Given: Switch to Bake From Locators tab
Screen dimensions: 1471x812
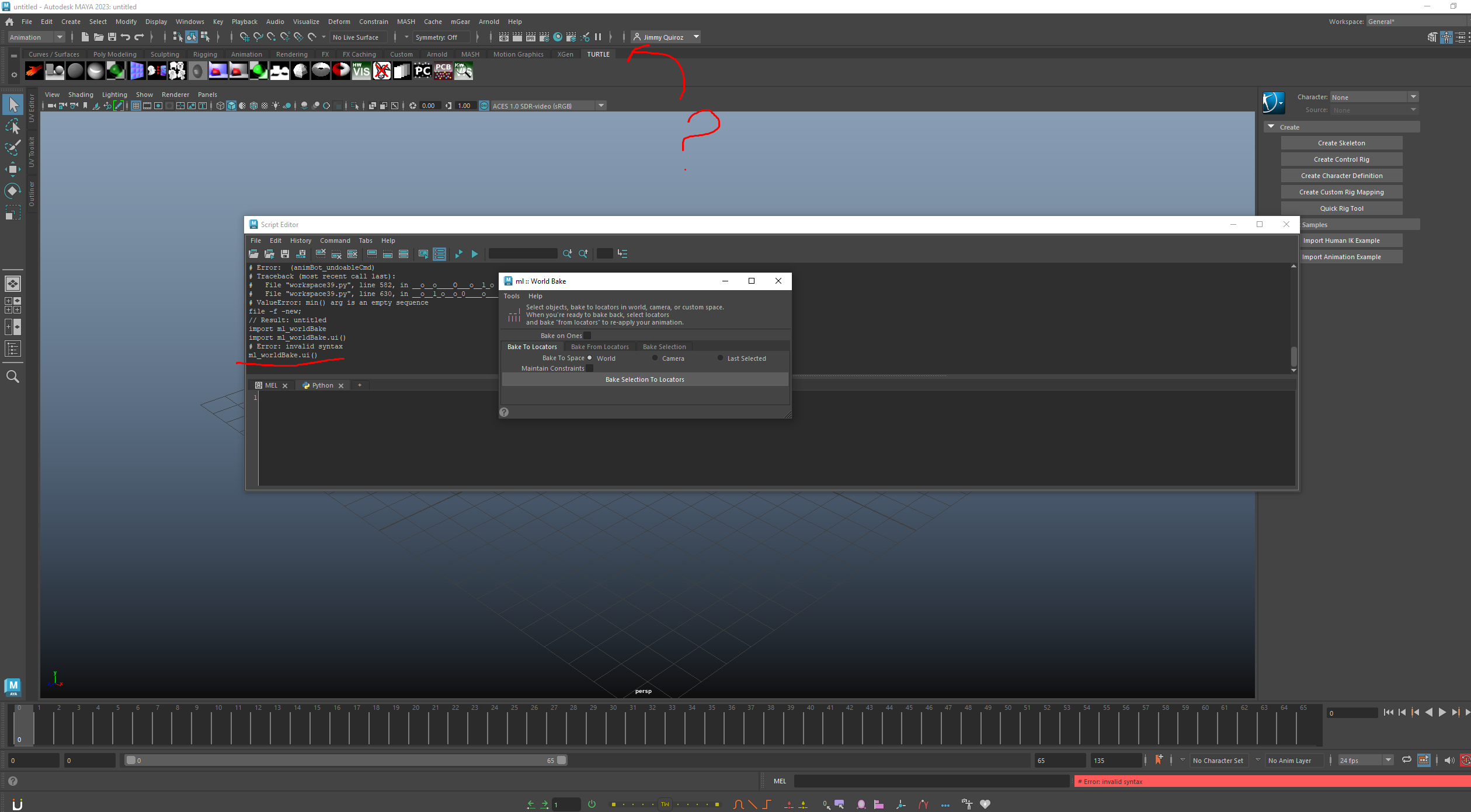Looking at the screenshot, I should tap(600, 347).
